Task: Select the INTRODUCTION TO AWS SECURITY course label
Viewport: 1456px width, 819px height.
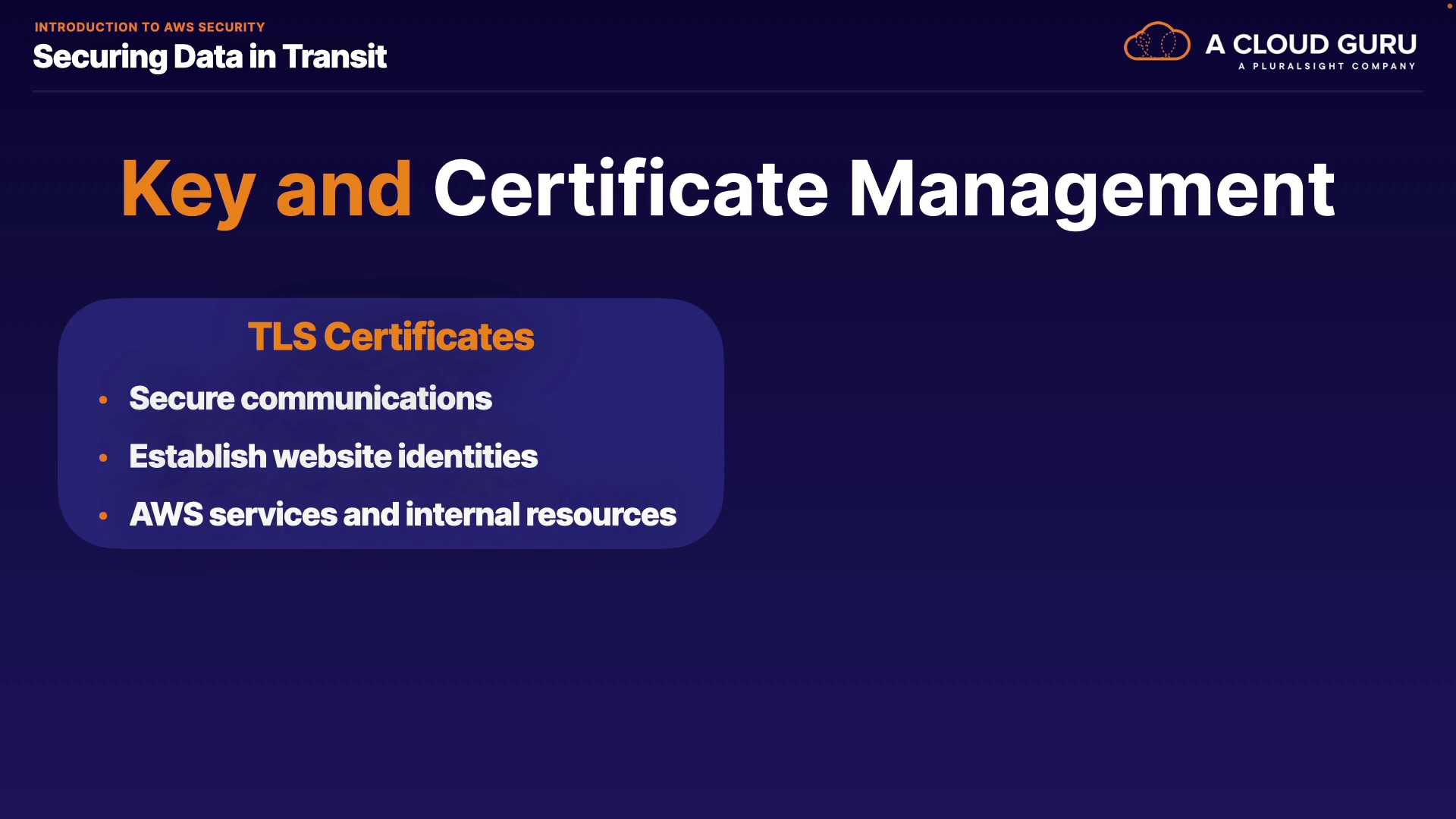Action: [x=149, y=27]
